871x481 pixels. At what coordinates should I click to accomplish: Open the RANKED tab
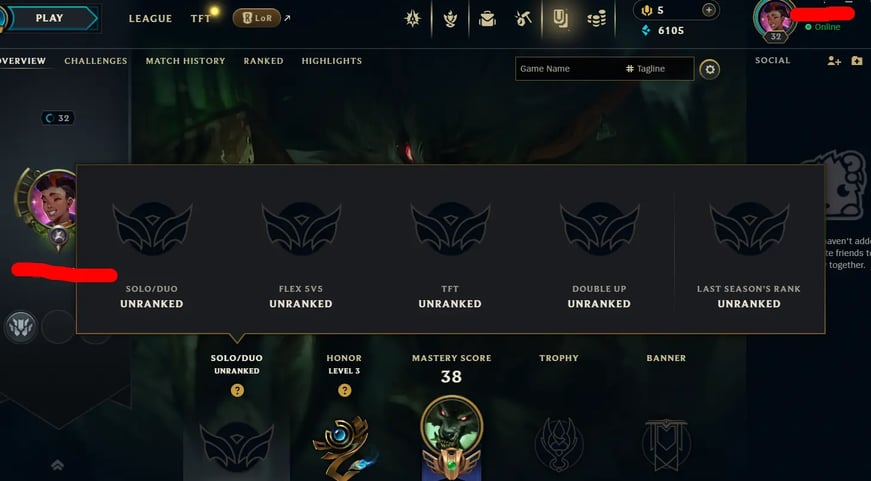point(263,61)
